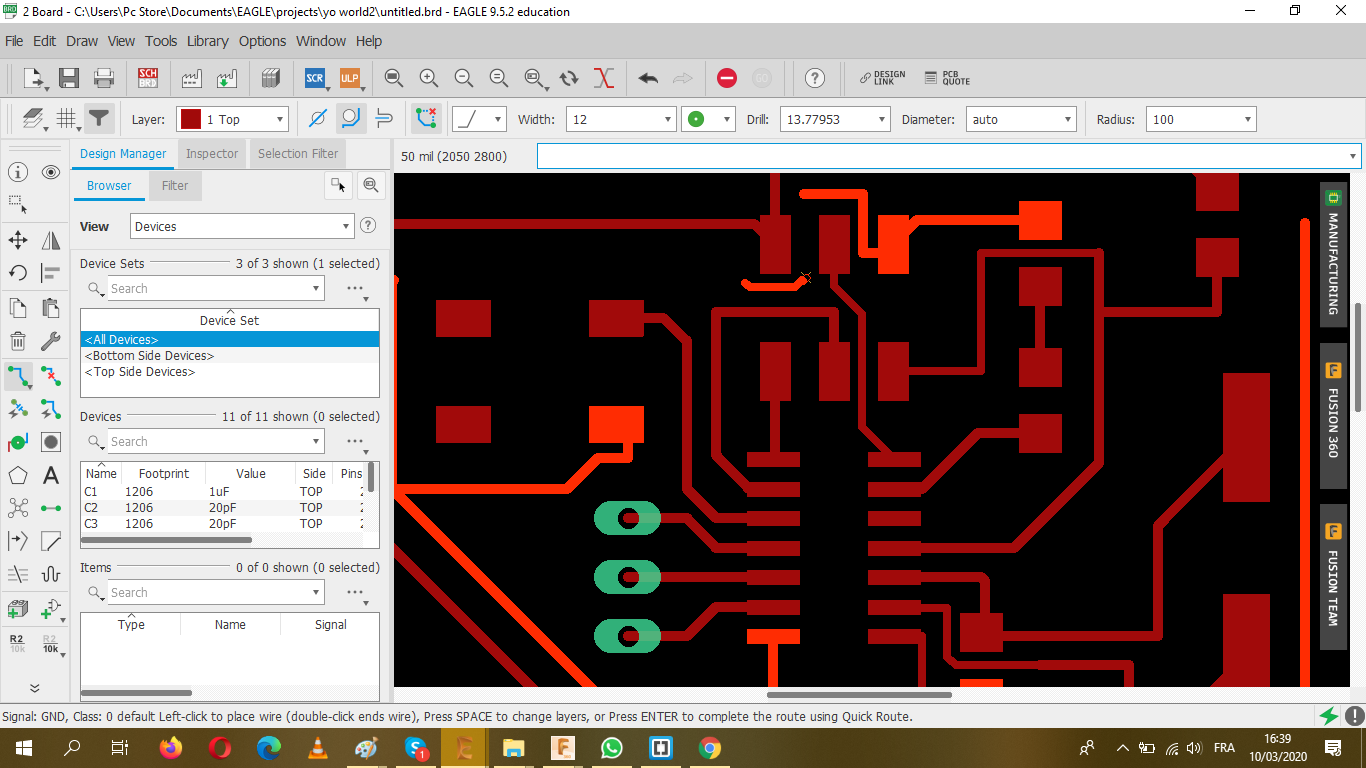Click the Delete trash can tool
Viewport: 1366px width, 768px height.
[x=18, y=341]
